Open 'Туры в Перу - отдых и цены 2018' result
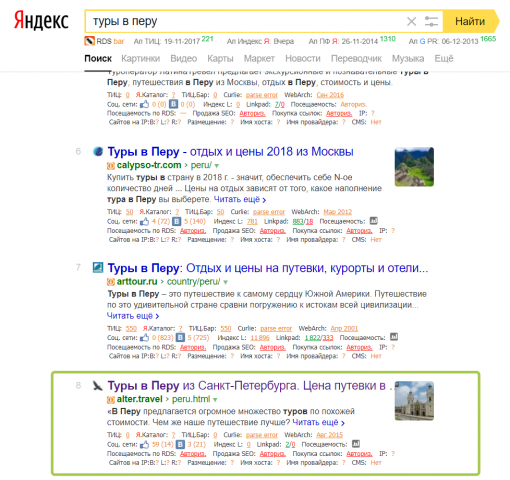 pos(230,152)
